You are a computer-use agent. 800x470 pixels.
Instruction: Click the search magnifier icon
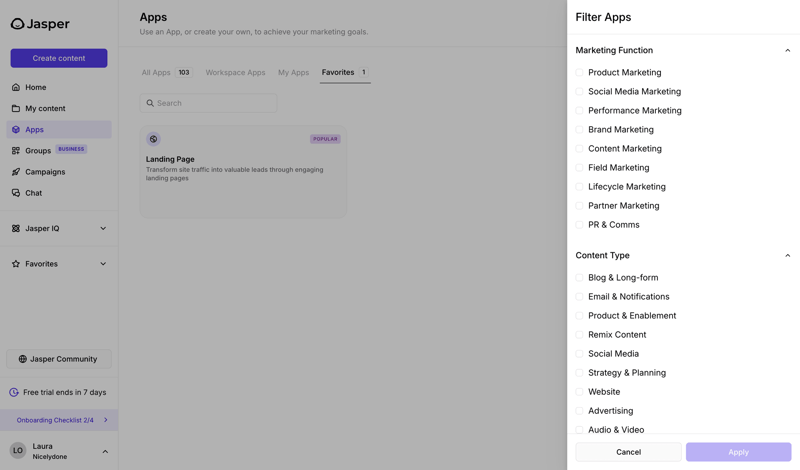150,103
